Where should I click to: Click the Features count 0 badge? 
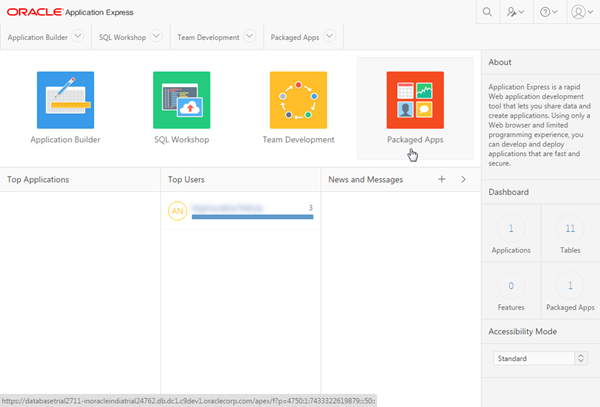pos(511,286)
